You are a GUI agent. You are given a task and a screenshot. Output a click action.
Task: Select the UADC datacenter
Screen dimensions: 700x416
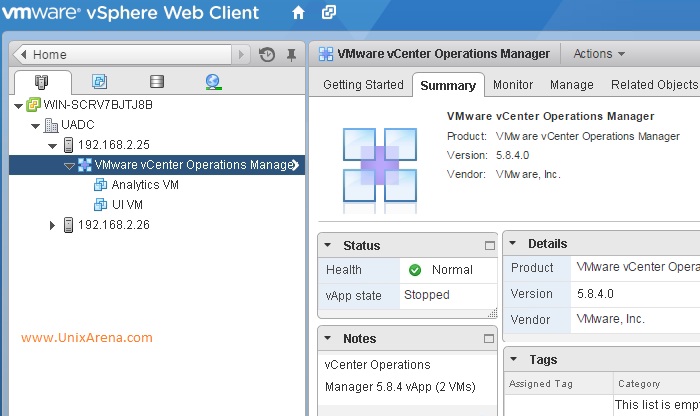(78, 125)
